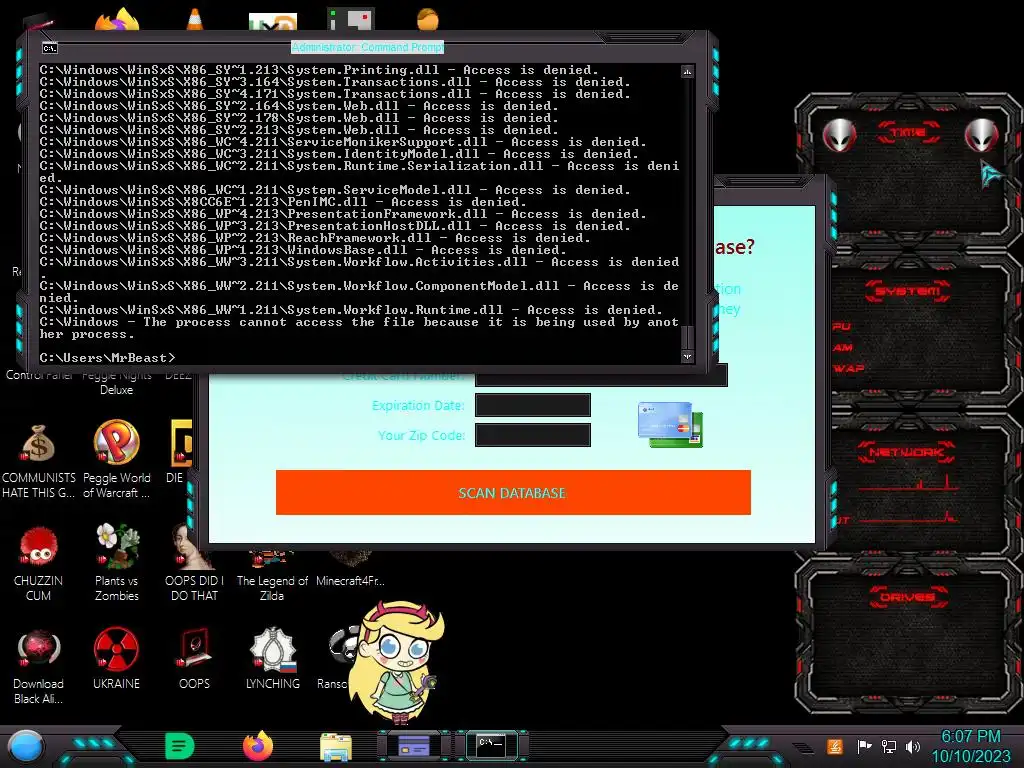Launch the UKRAINE radiation symbol shortcut
The image size is (1024, 768).
pos(116,650)
